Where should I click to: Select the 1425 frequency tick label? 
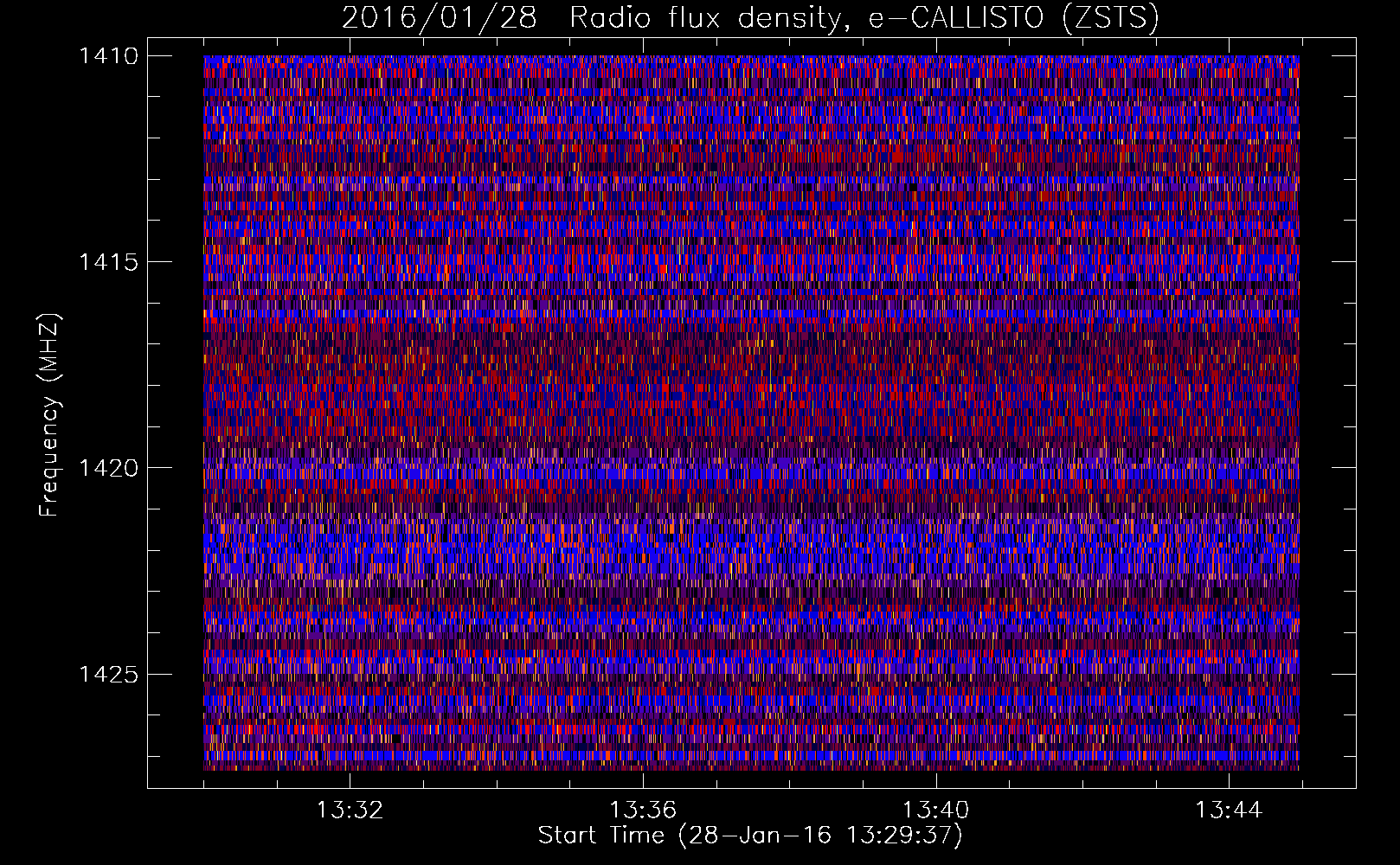pos(108,674)
